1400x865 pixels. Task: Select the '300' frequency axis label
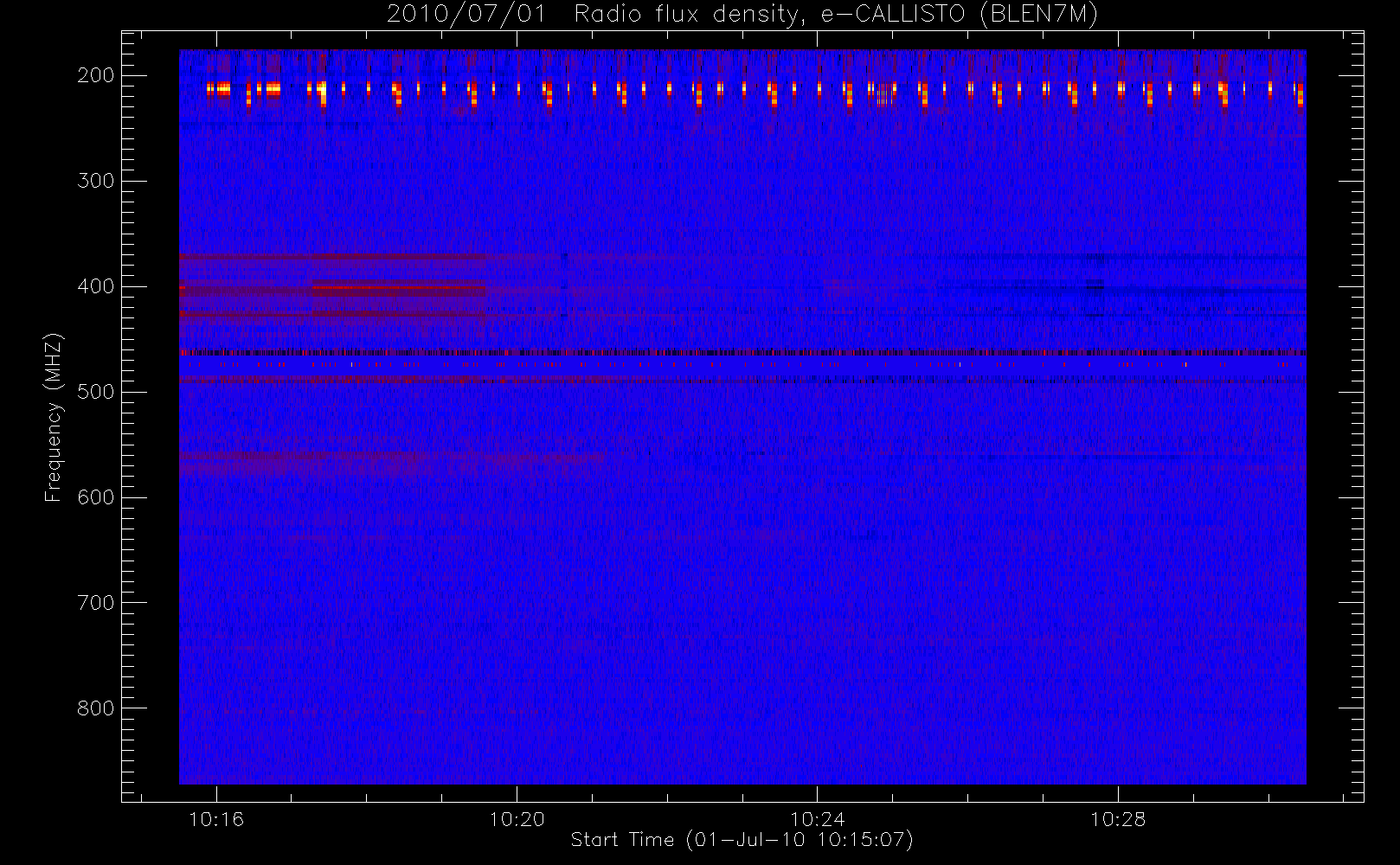click(96, 181)
